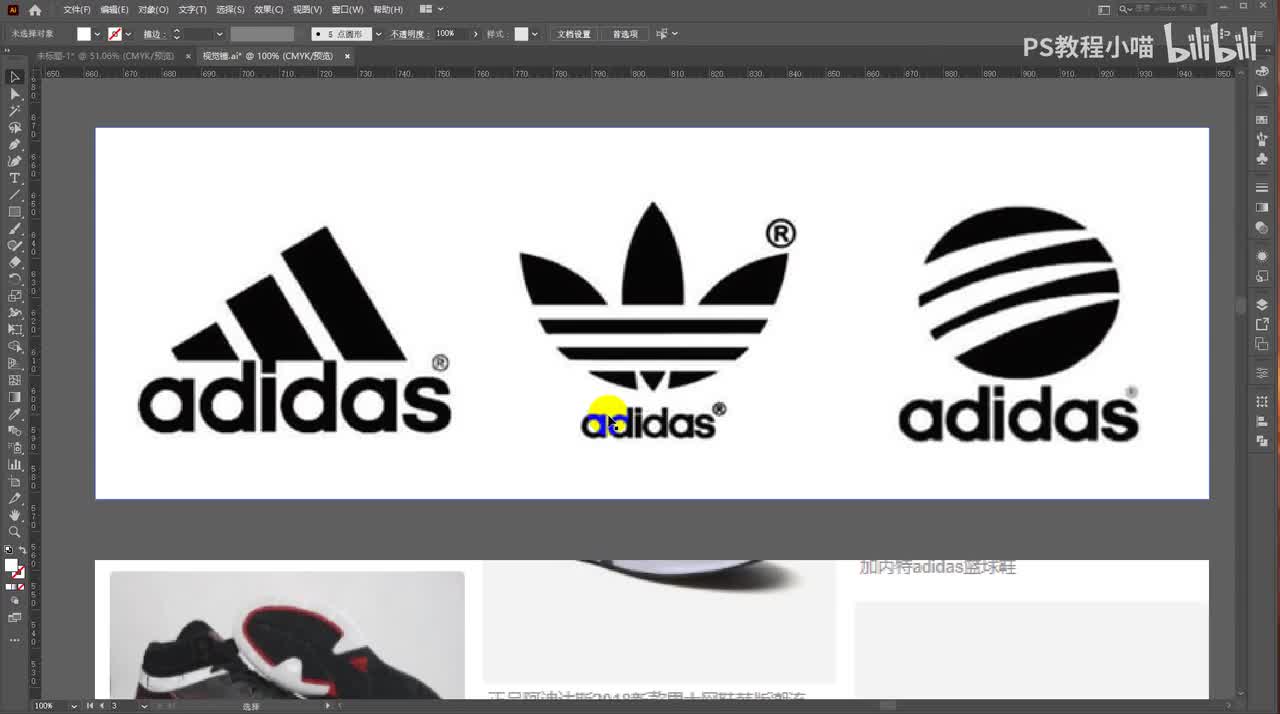
Task: Toggle the drawing mode button
Action: click(x=15, y=601)
